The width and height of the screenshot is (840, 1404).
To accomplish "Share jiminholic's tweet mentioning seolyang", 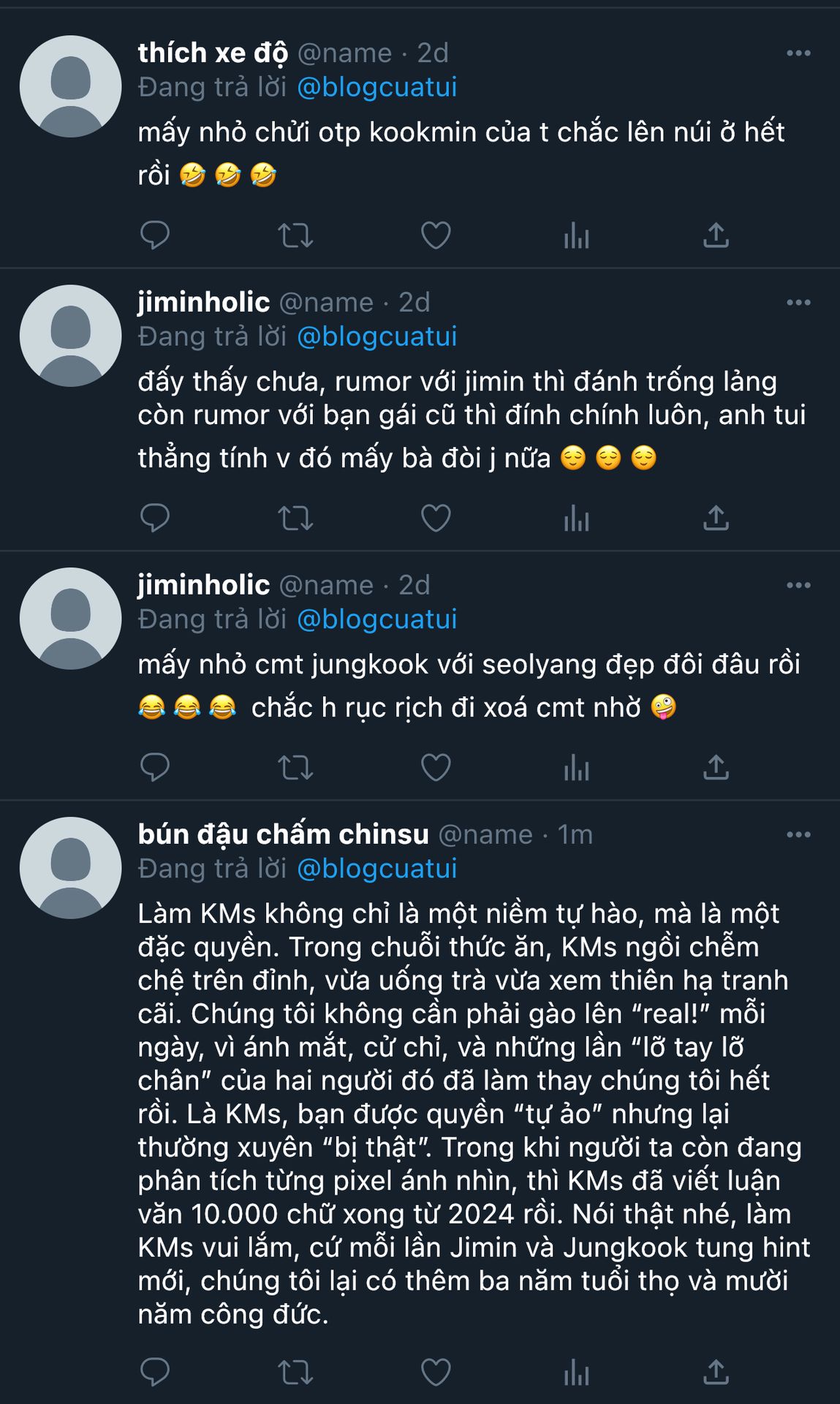I will pyautogui.click(x=716, y=768).
